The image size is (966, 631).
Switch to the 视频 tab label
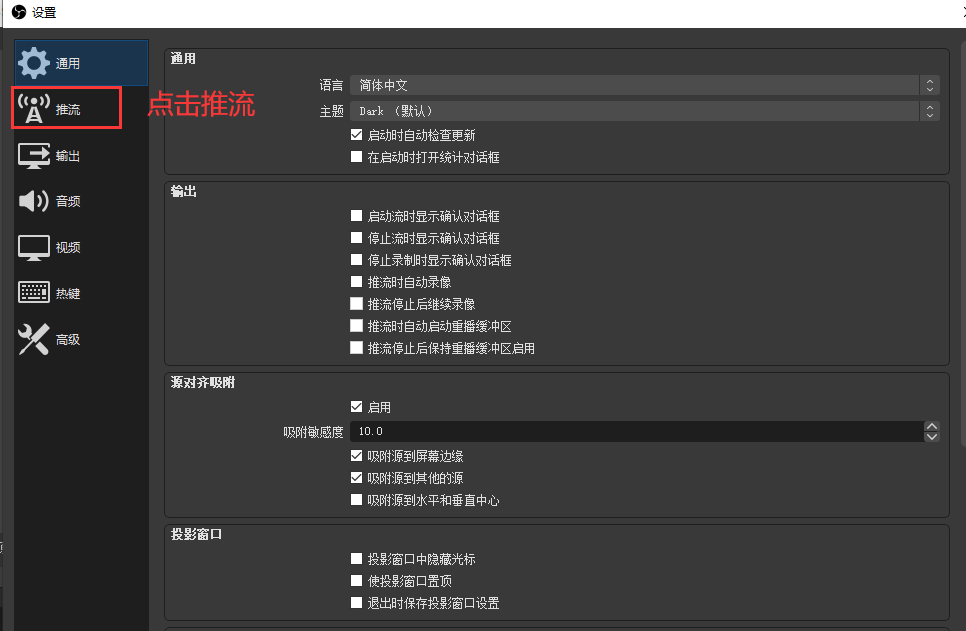click(68, 248)
